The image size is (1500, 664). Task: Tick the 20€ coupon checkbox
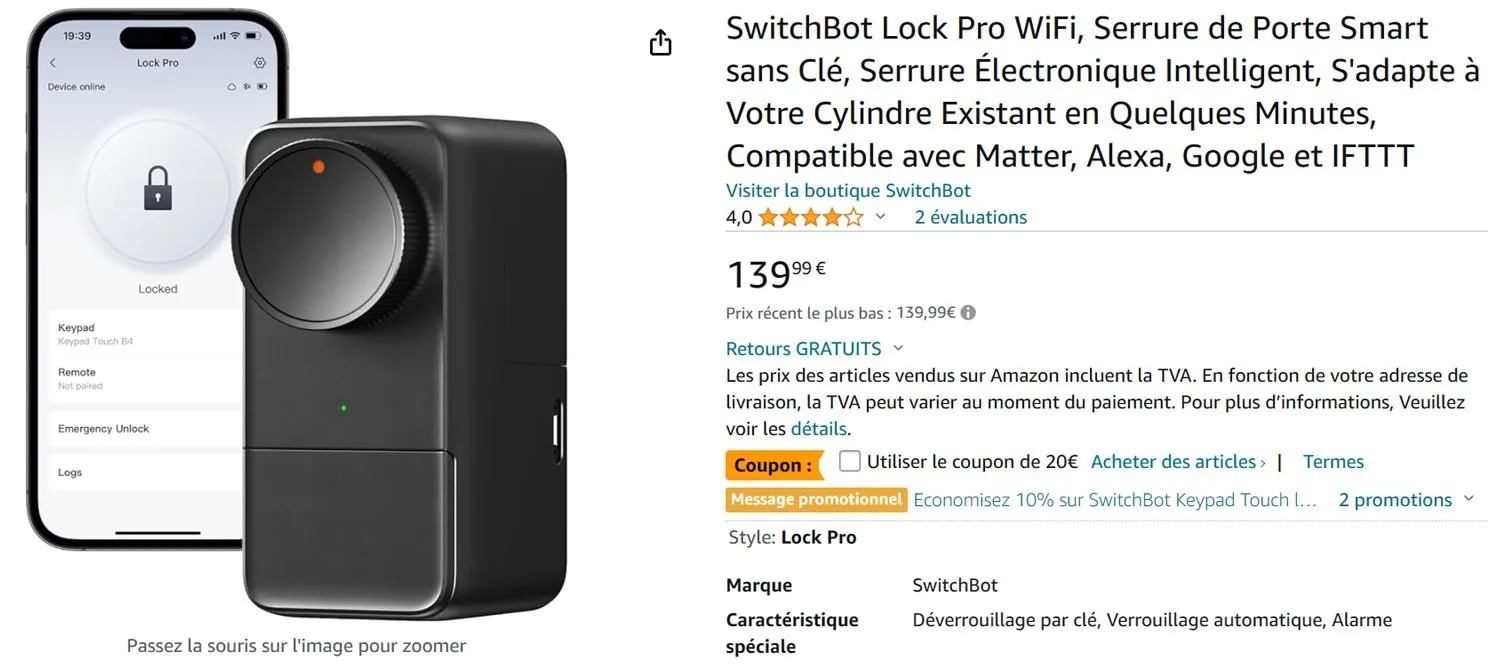coord(850,461)
